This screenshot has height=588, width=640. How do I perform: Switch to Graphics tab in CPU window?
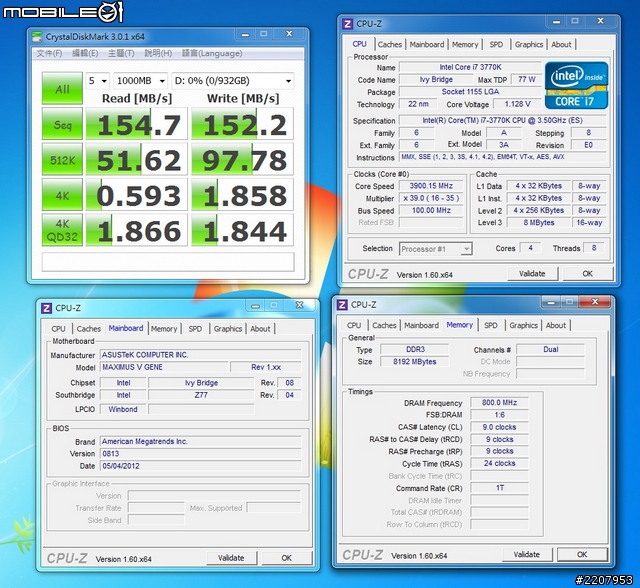[529, 44]
